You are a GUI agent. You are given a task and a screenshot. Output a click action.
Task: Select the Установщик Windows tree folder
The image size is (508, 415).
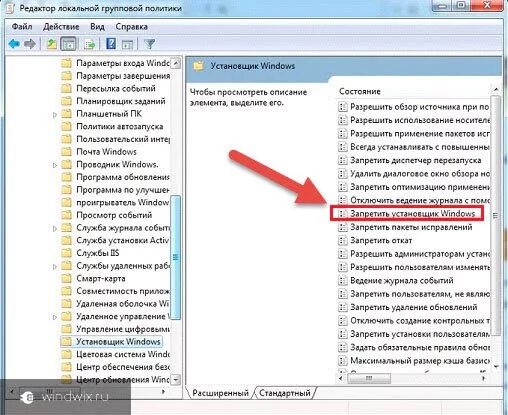(111, 342)
